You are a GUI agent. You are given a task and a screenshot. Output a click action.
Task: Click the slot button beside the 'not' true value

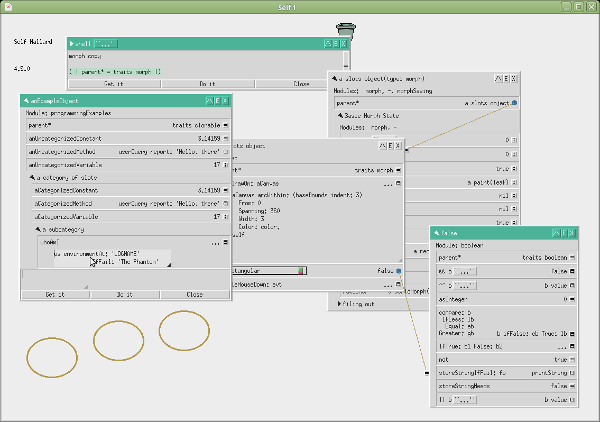click(573, 359)
